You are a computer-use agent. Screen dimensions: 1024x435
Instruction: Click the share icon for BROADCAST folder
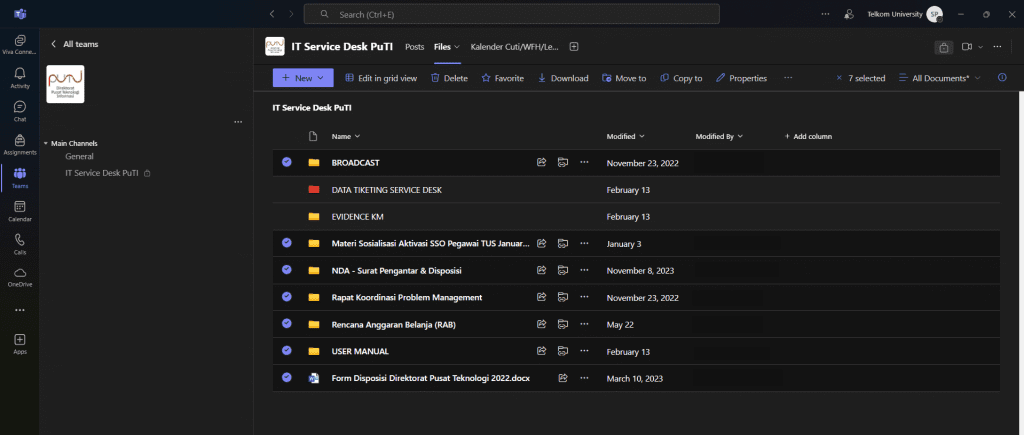pyautogui.click(x=541, y=162)
